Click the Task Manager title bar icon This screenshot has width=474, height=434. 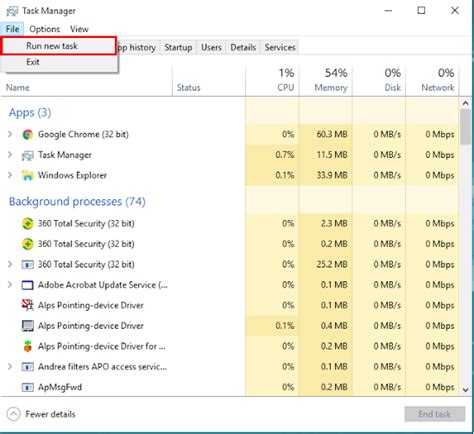[x=12, y=11]
